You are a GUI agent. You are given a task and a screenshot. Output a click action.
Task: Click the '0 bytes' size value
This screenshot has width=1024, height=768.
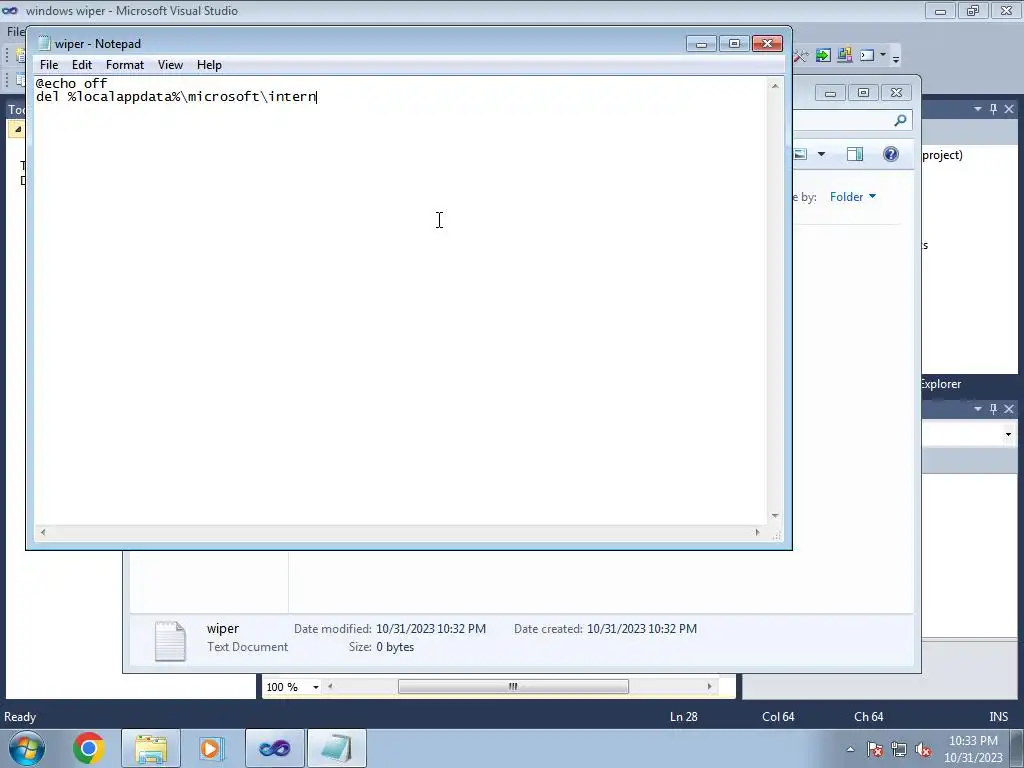click(395, 647)
